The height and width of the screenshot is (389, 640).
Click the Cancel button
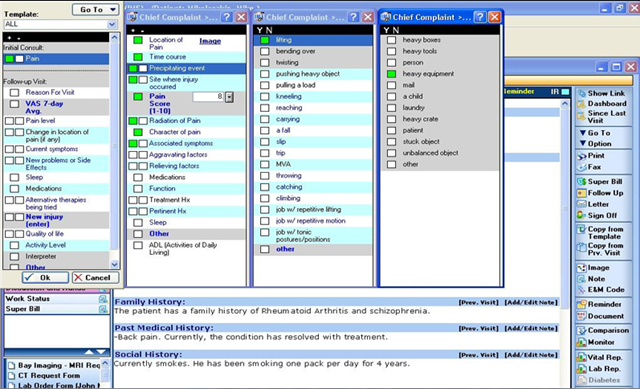coord(96,278)
